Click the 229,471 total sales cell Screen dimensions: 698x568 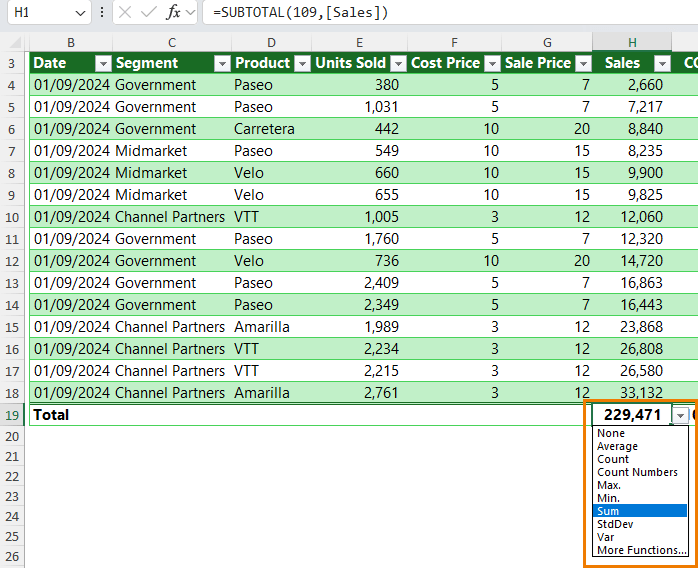pos(632,415)
